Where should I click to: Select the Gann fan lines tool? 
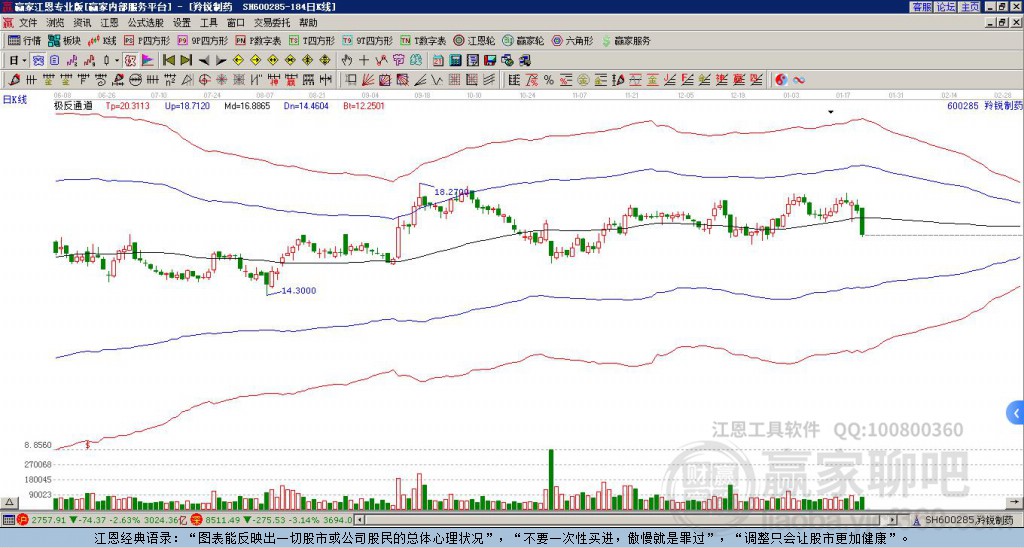coord(368,80)
